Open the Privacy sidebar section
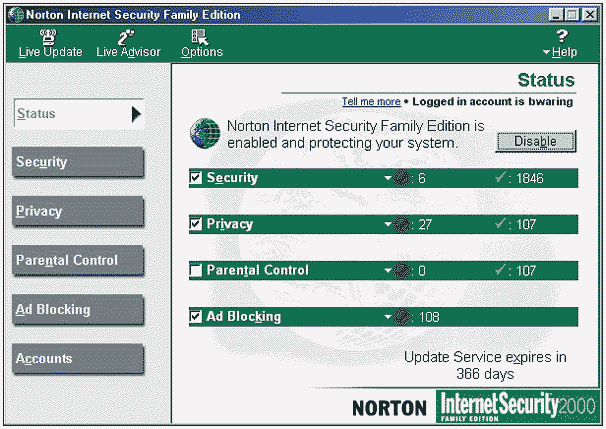The image size is (606, 429). pos(78,211)
